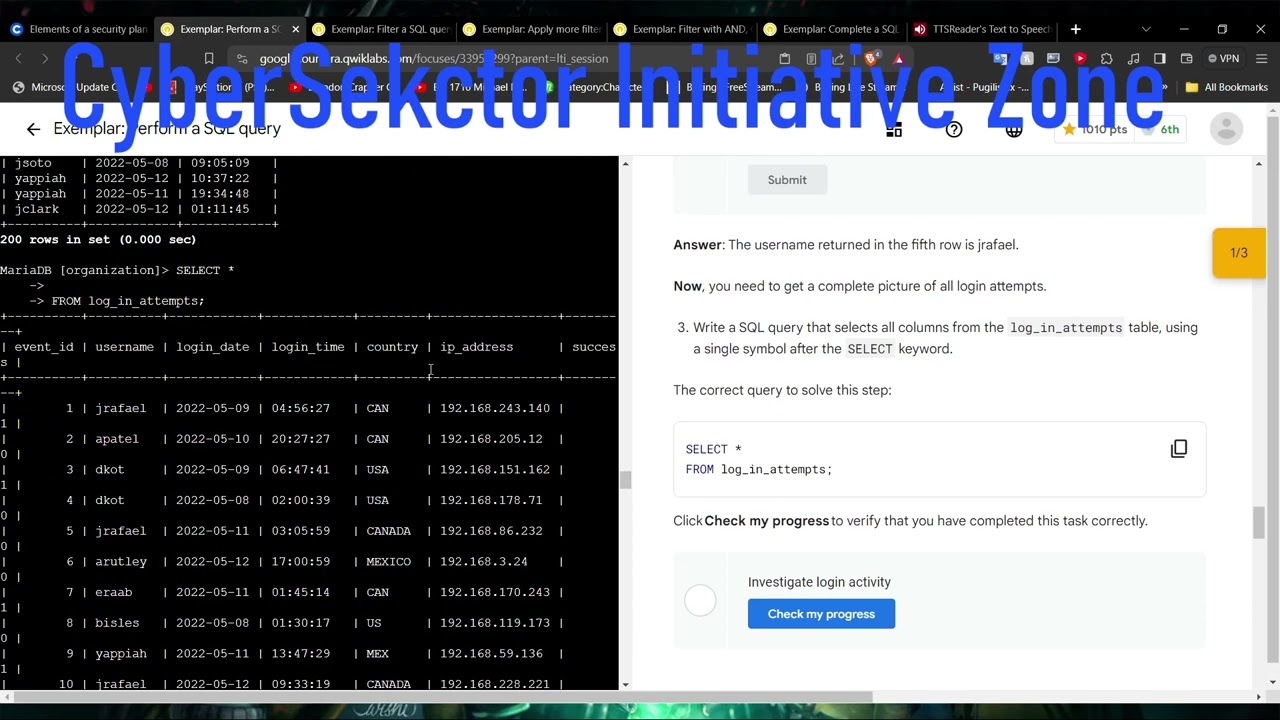Click IP 192.168.59.136 in row 9
1280x720 pixels.
pos(491,654)
